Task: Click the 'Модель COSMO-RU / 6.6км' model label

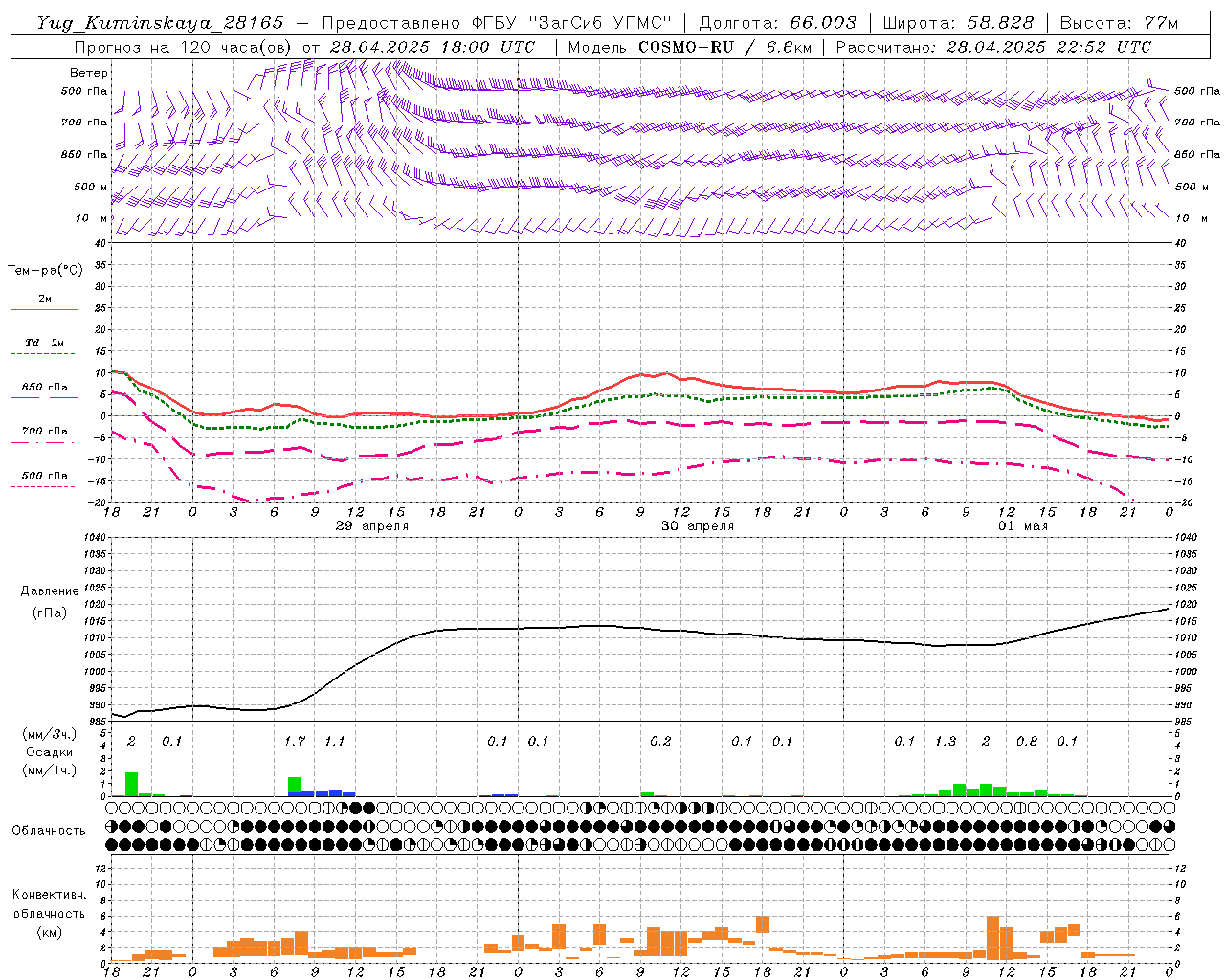Action: 689,47
